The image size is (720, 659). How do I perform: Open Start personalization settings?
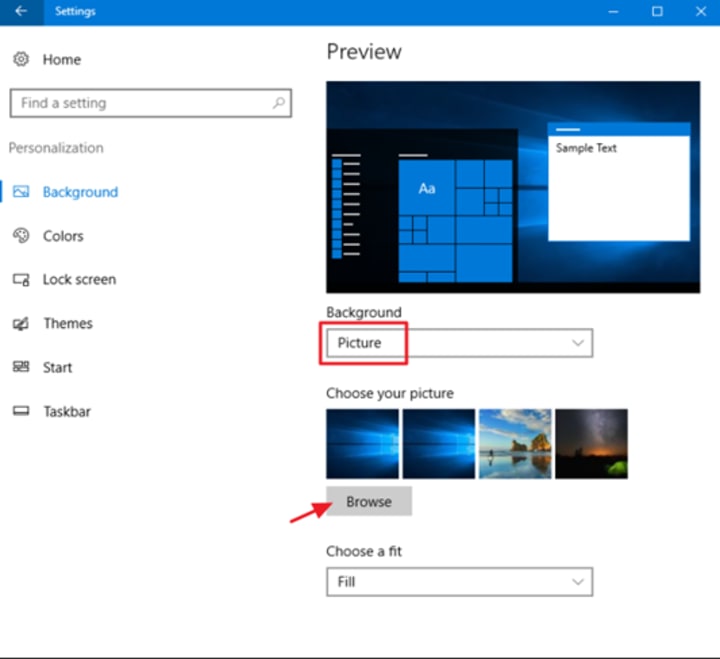(x=57, y=367)
